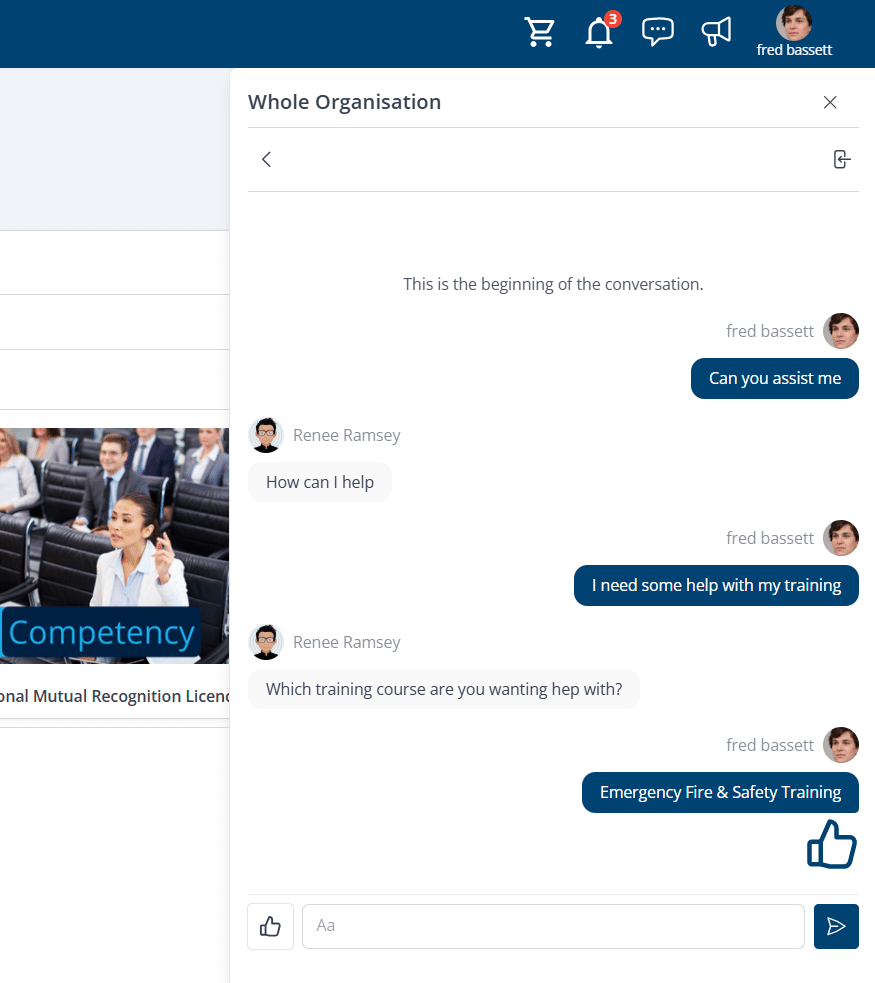Click the Whole Organisation chat title

pyautogui.click(x=344, y=102)
